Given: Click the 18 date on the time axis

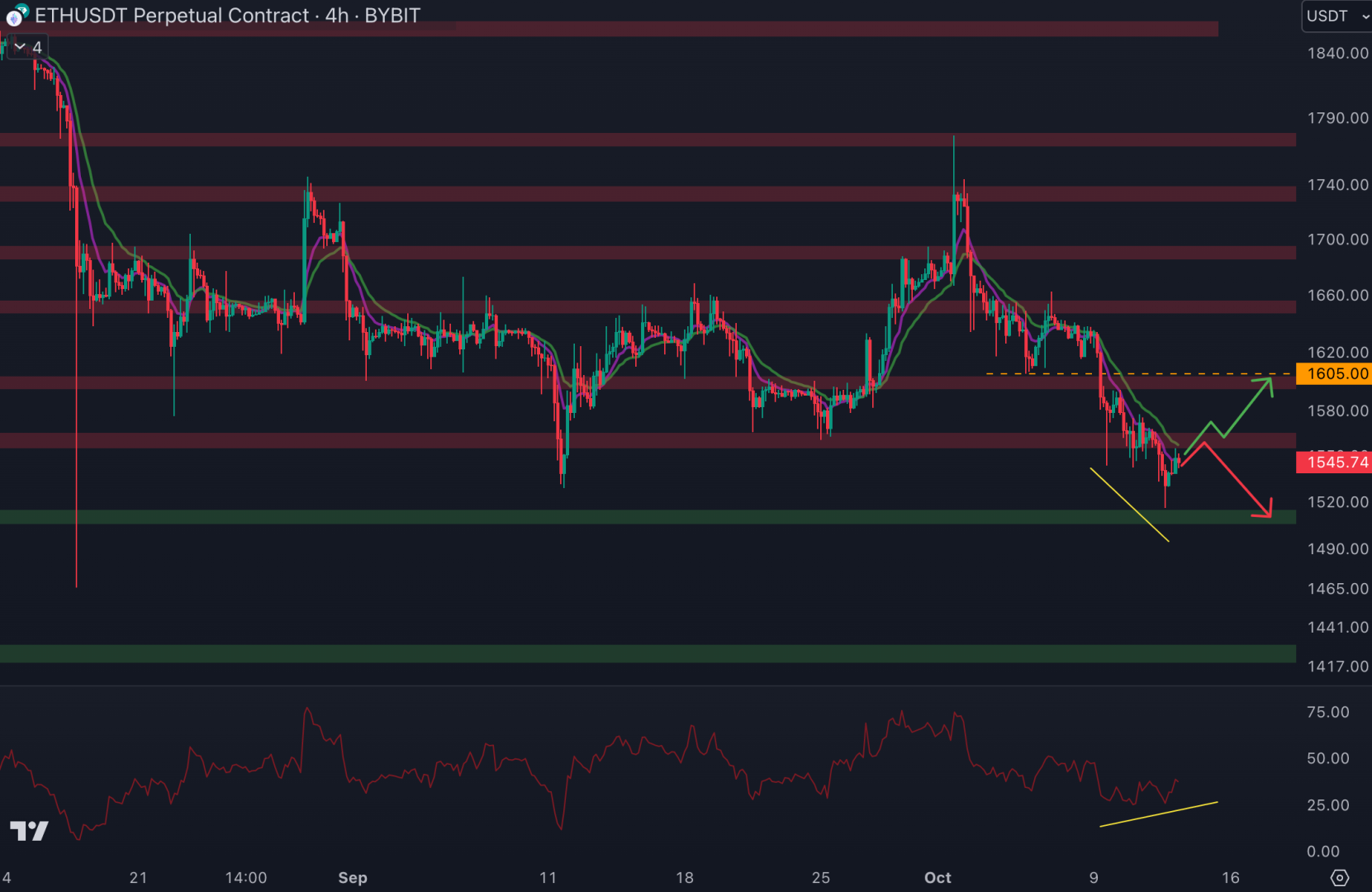Looking at the screenshot, I should coord(685,878).
